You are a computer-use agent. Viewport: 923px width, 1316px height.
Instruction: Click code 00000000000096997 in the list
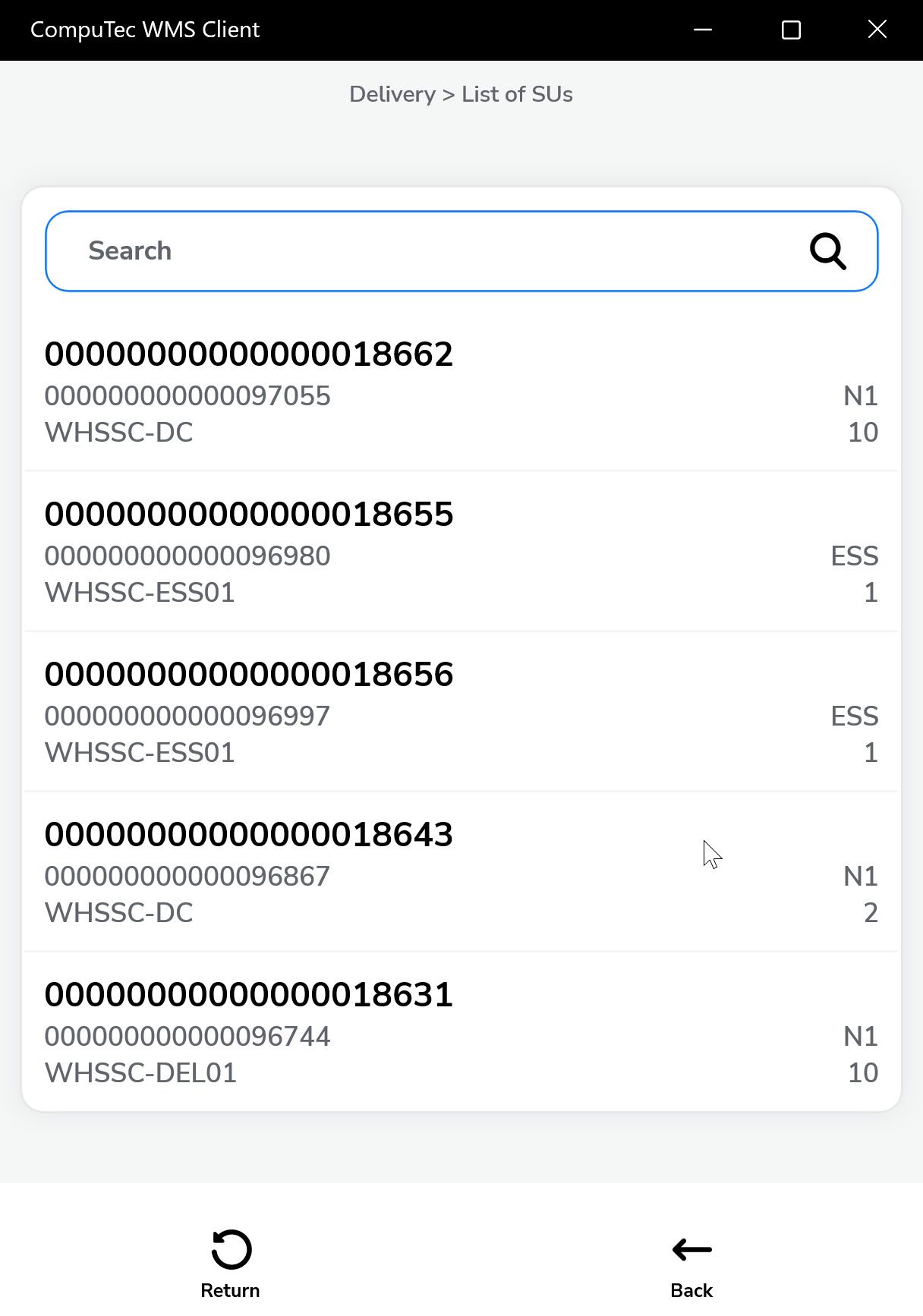187,716
